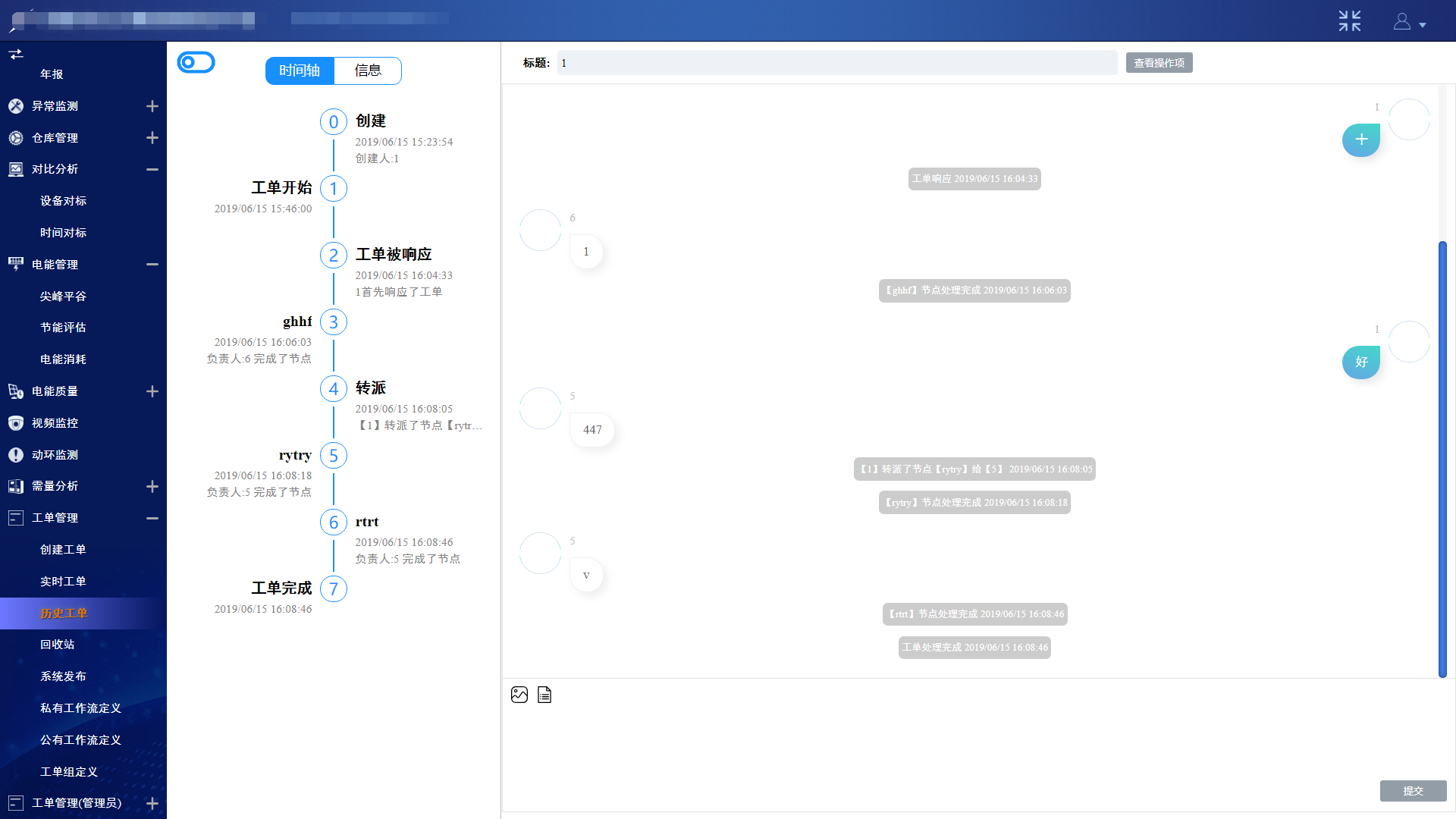Screen dimensions: 1456x819
Task: Click timeline node 0 创建
Action: pos(334,122)
